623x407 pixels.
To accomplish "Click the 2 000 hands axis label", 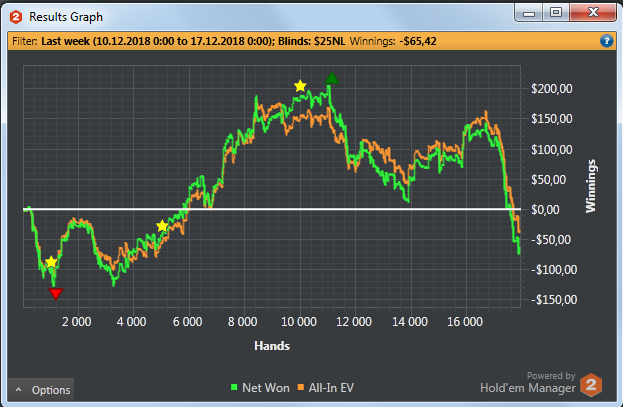I will tap(76, 322).
